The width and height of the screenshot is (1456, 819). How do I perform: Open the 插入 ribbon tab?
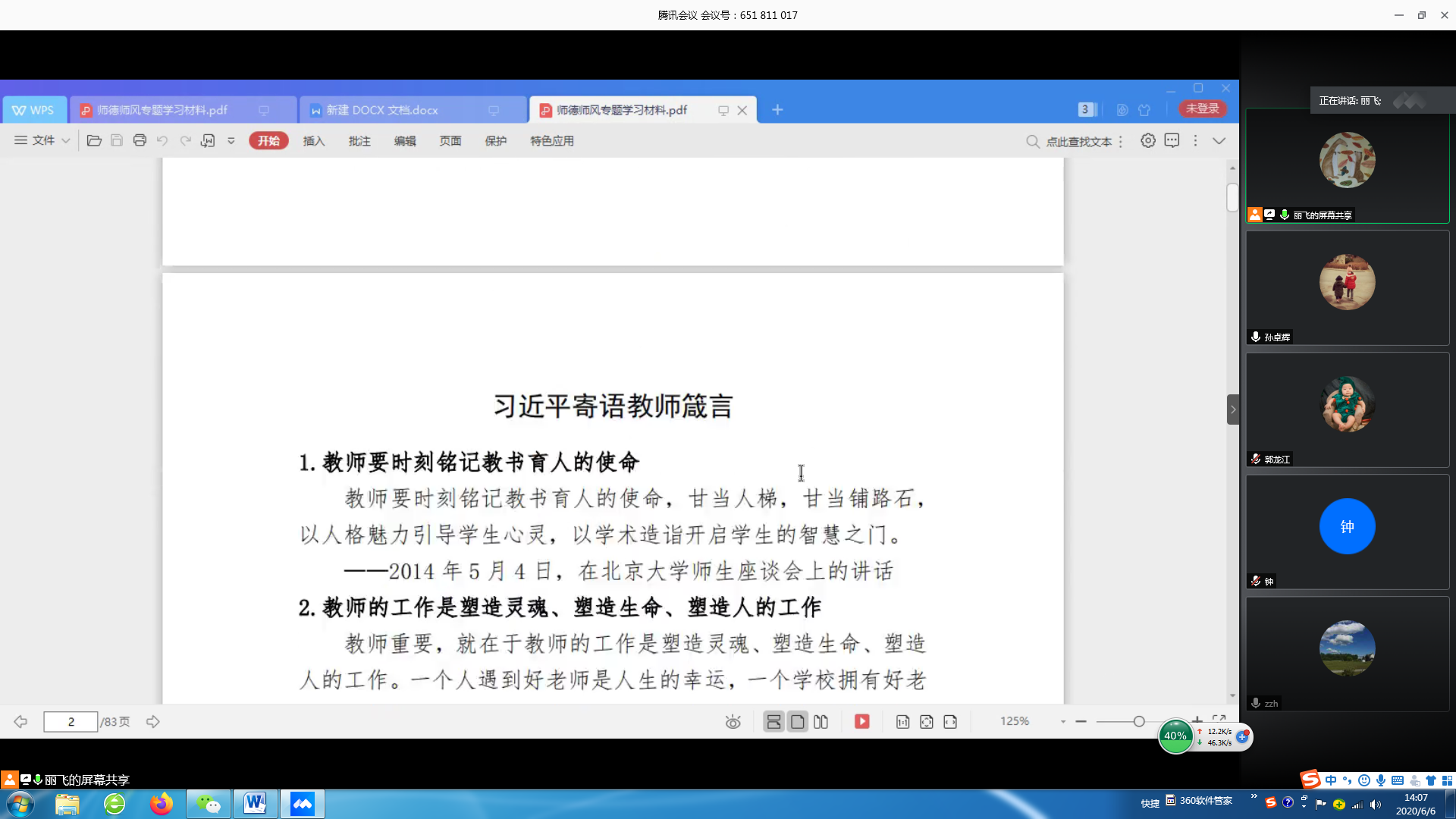point(313,141)
